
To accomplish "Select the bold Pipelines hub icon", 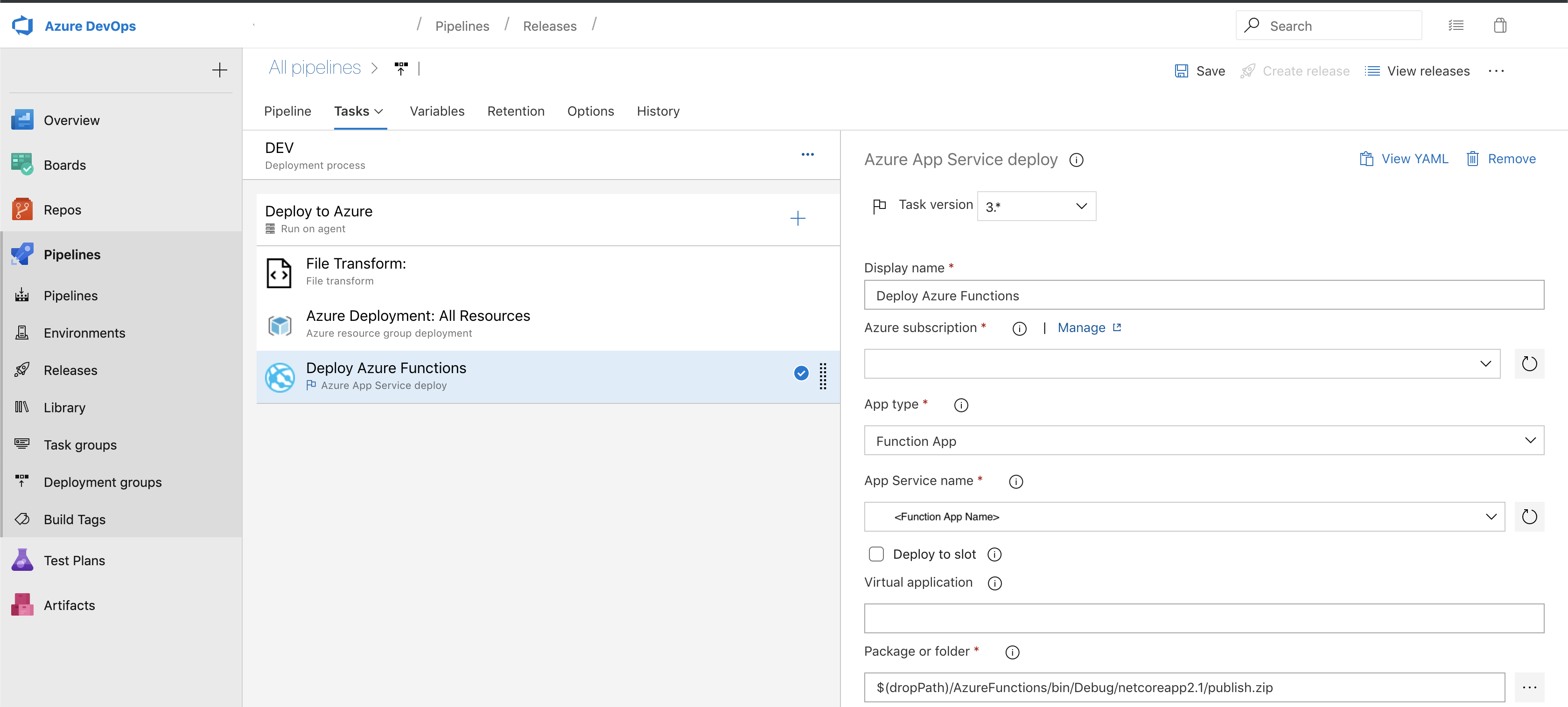I will tap(22, 254).
